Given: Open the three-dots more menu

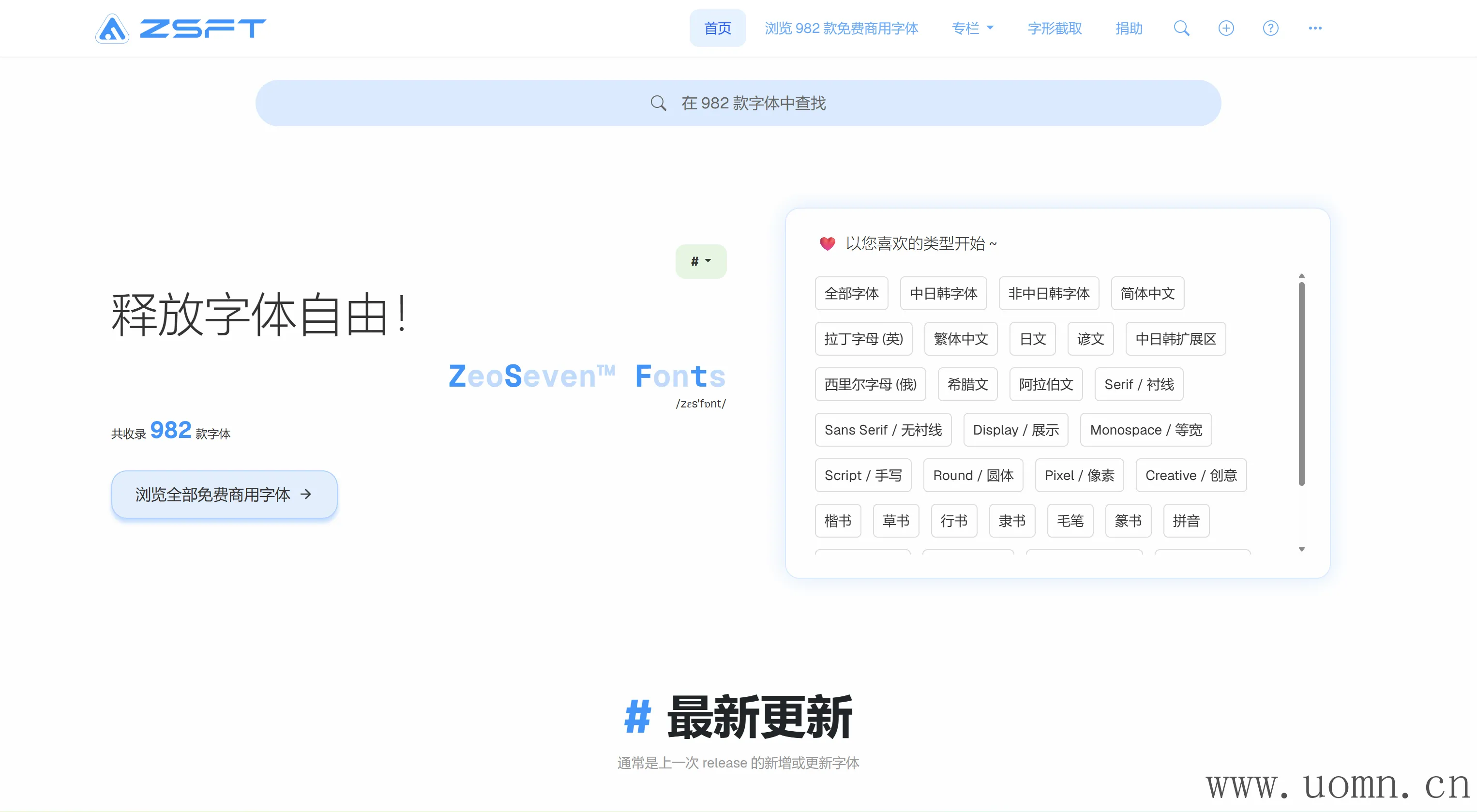Looking at the screenshot, I should tap(1315, 28).
